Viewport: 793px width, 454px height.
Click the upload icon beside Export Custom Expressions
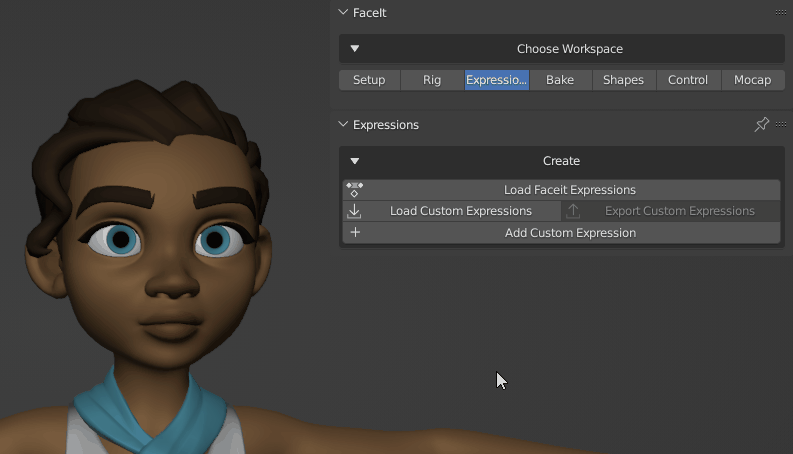tap(573, 211)
